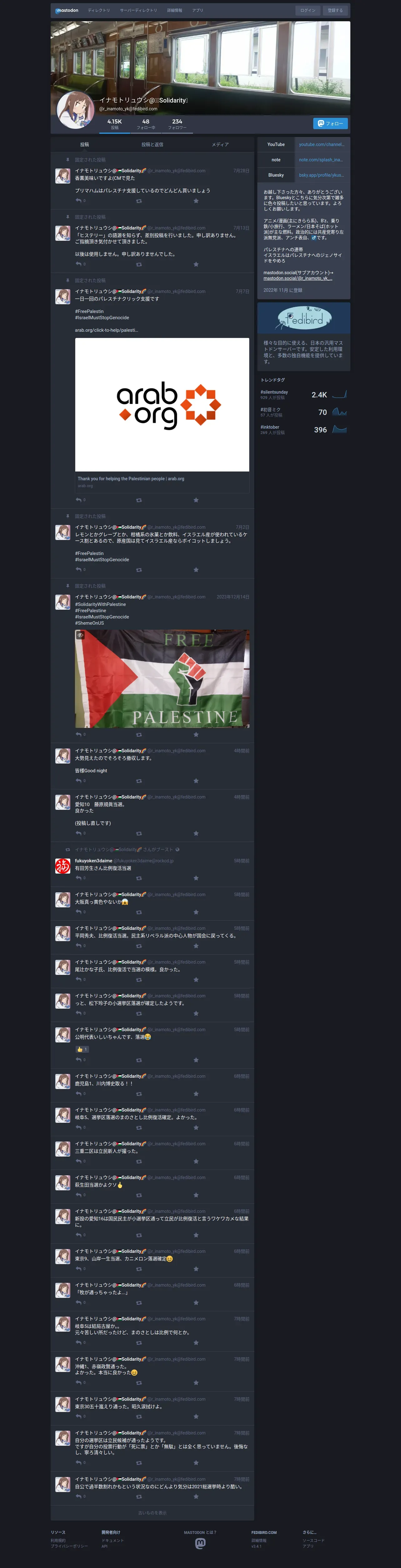Image resolution: width=401 pixels, height=1568 pixels.
Task: Boost the pinned July 28 Primaham post
Action: 139,201
